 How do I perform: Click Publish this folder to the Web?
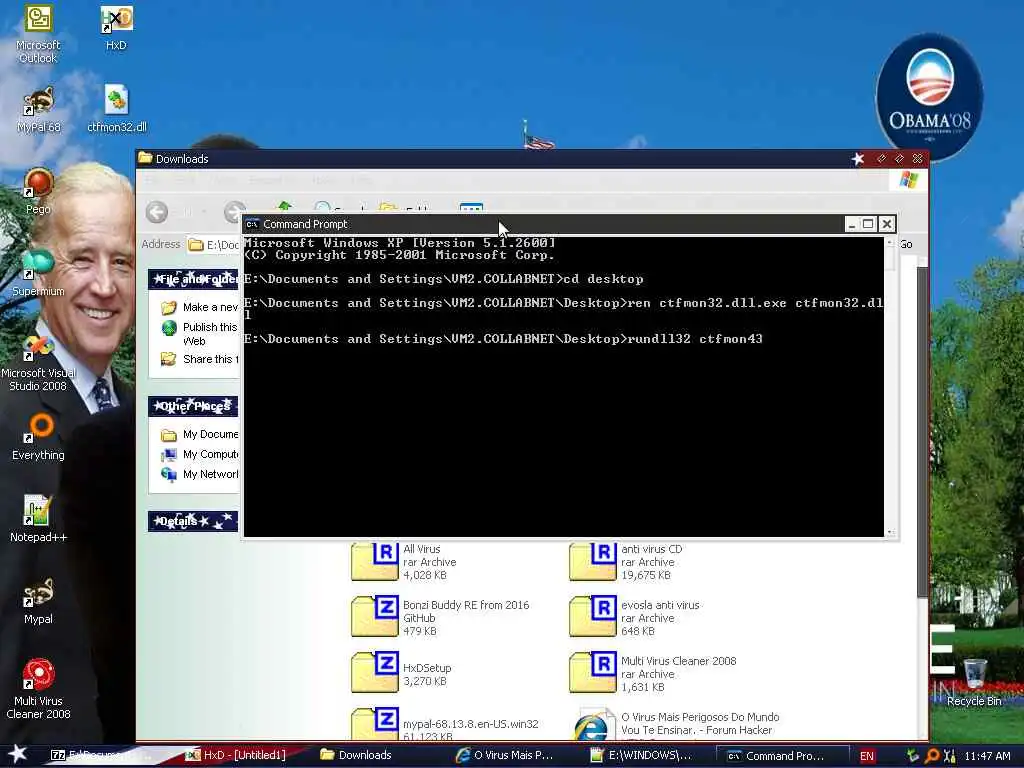point(200,333)
